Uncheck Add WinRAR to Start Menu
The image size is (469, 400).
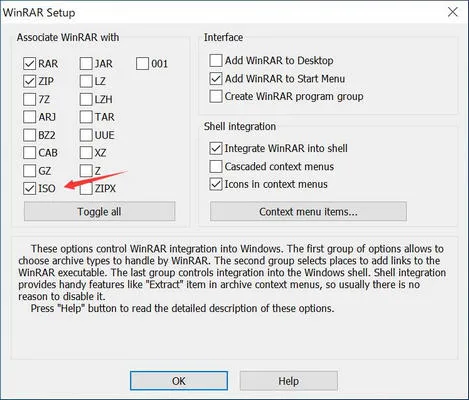(216, 79)
